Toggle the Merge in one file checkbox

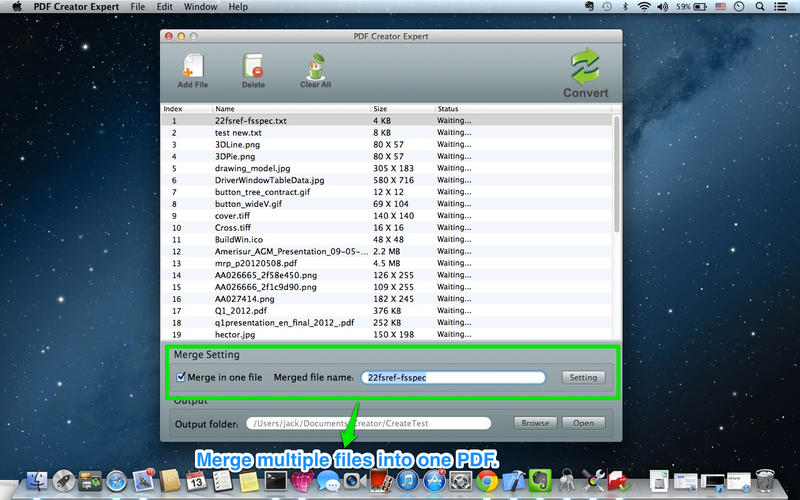(181, 377)
